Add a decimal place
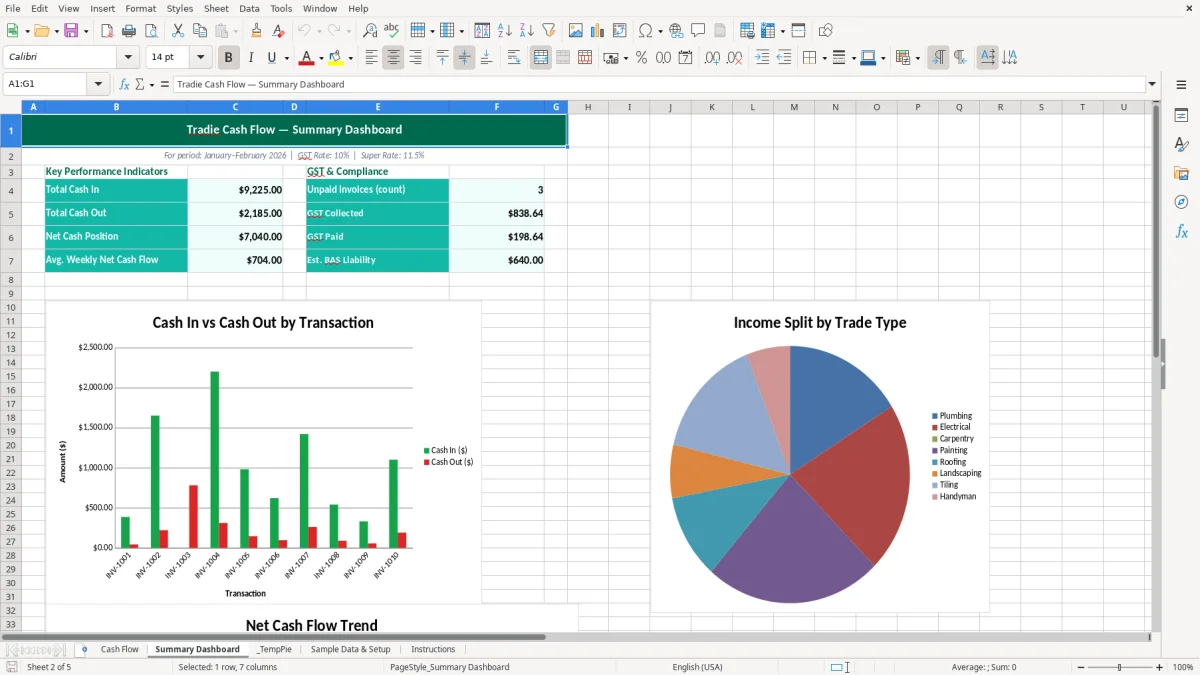The image size is (1200, 675). [712, 58]
